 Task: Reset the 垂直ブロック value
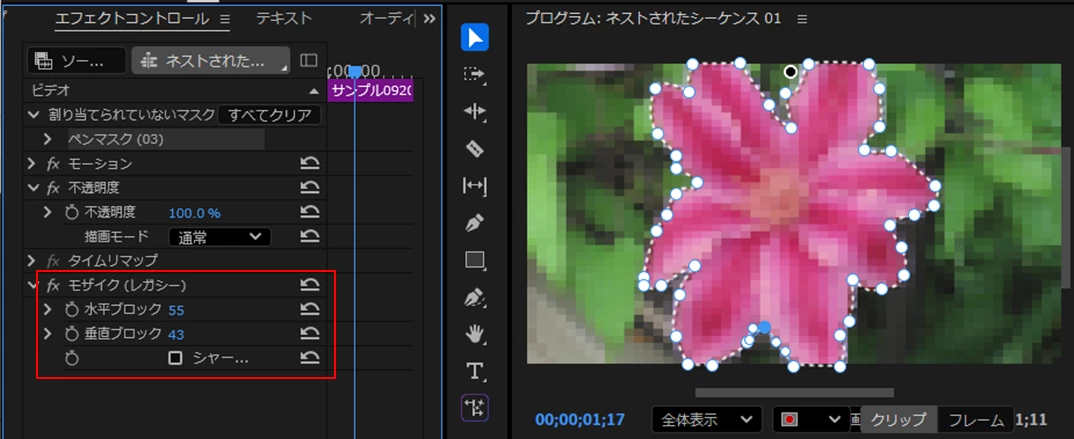point(310,334)
